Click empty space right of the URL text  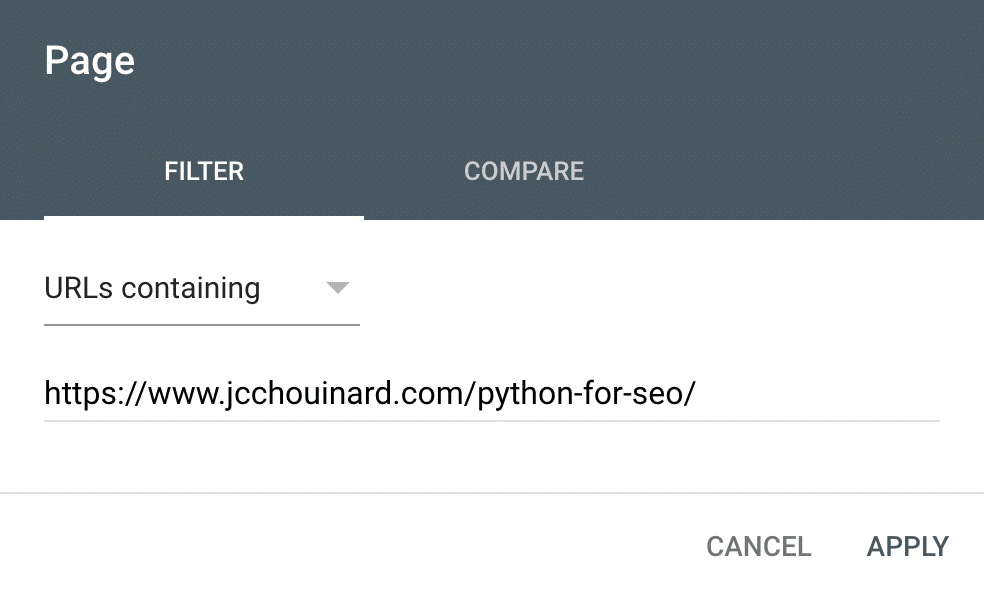pyautogui.click(x=816, y=394)
